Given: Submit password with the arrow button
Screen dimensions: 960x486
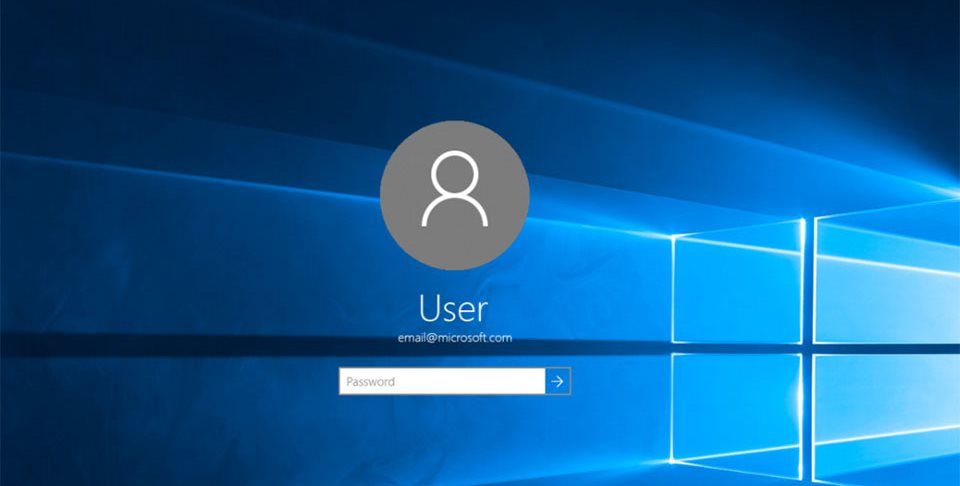Looking at the screenshot, I should (x=558, y=381).
